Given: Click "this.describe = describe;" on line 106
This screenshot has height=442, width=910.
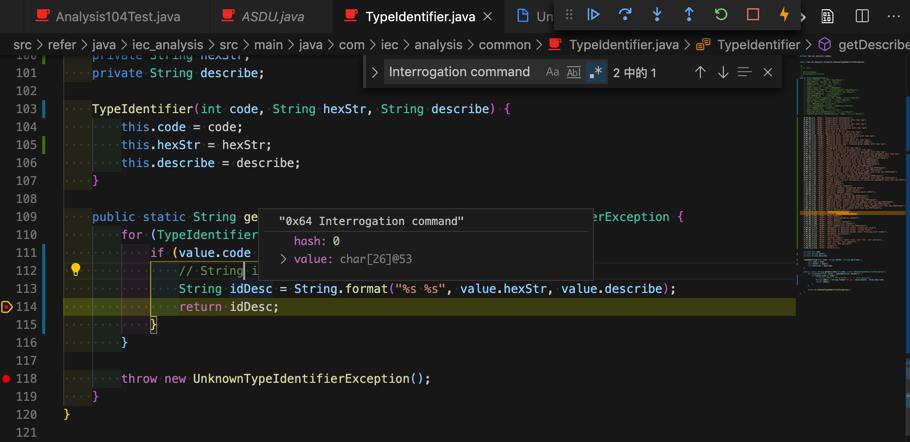Looking at the screenshot, I should tap(211, 163).
